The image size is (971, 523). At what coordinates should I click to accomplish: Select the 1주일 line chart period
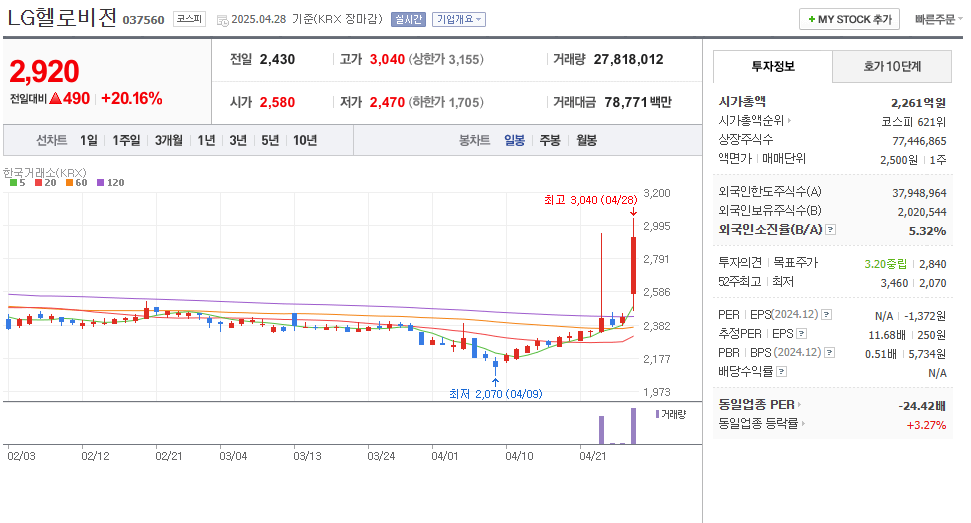[126, 140]
